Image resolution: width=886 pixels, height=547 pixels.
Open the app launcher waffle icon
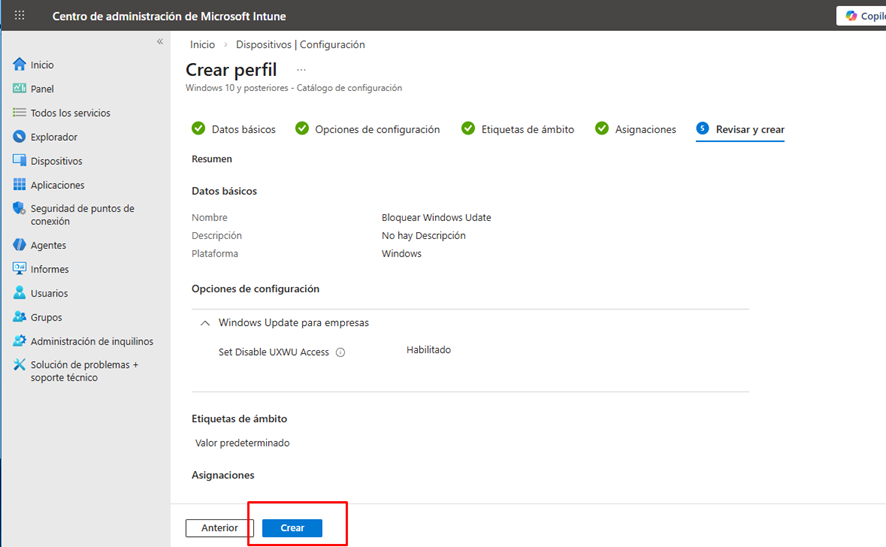pyautogui.click(x=19, y=15)
